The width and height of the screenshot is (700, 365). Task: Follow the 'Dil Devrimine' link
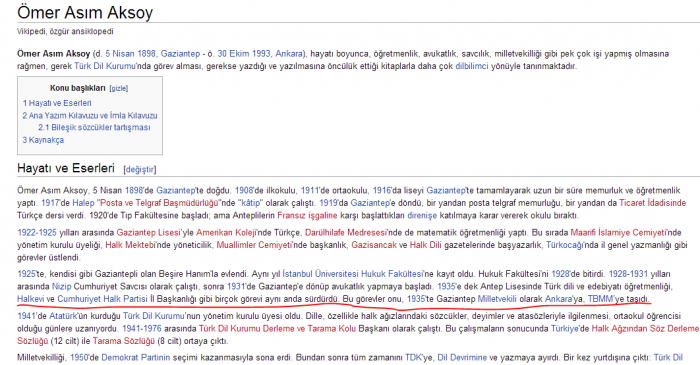462,358
